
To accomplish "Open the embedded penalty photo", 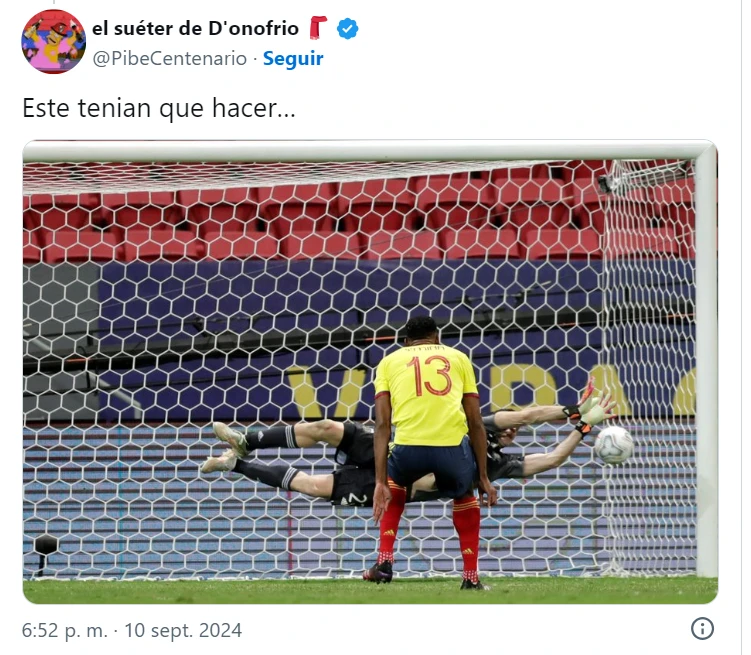I will (370, 372).
